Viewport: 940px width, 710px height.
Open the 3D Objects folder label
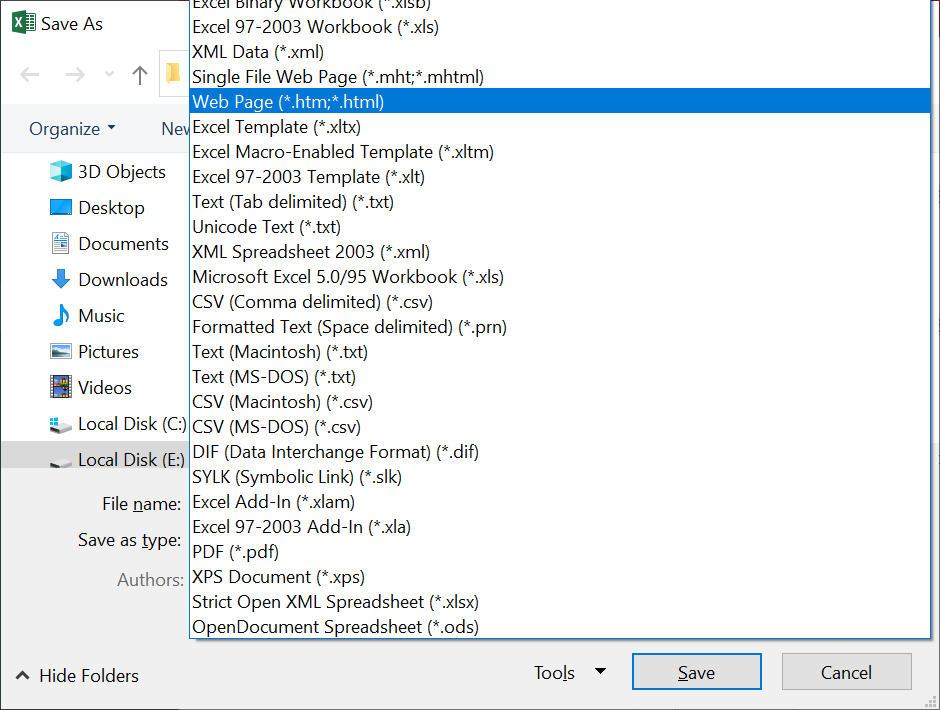click(x=122, y=172)
